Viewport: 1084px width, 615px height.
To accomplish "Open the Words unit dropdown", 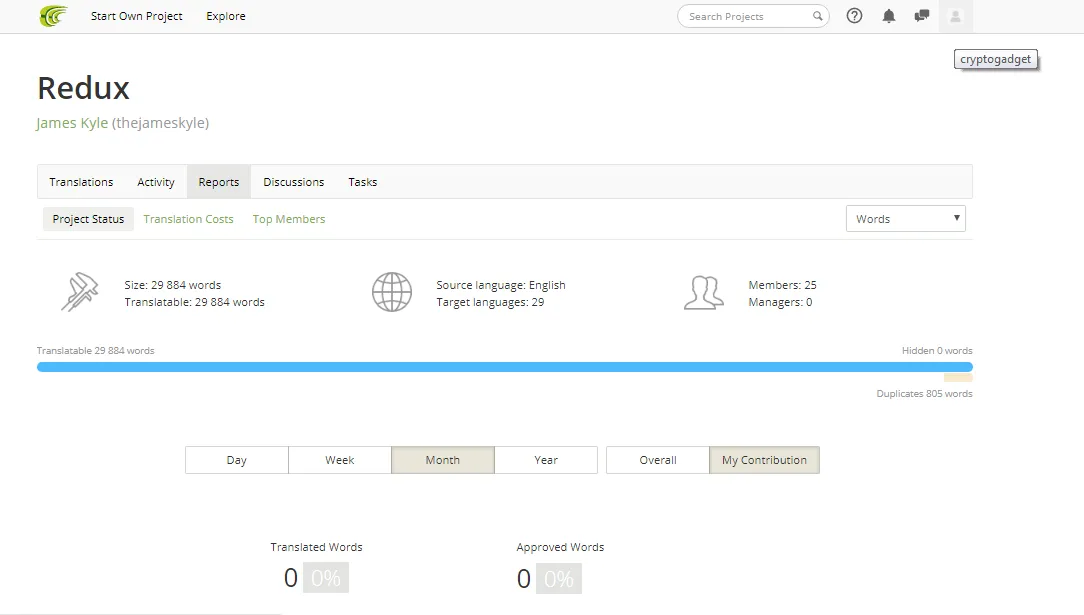I will click(x=906, y=219).
